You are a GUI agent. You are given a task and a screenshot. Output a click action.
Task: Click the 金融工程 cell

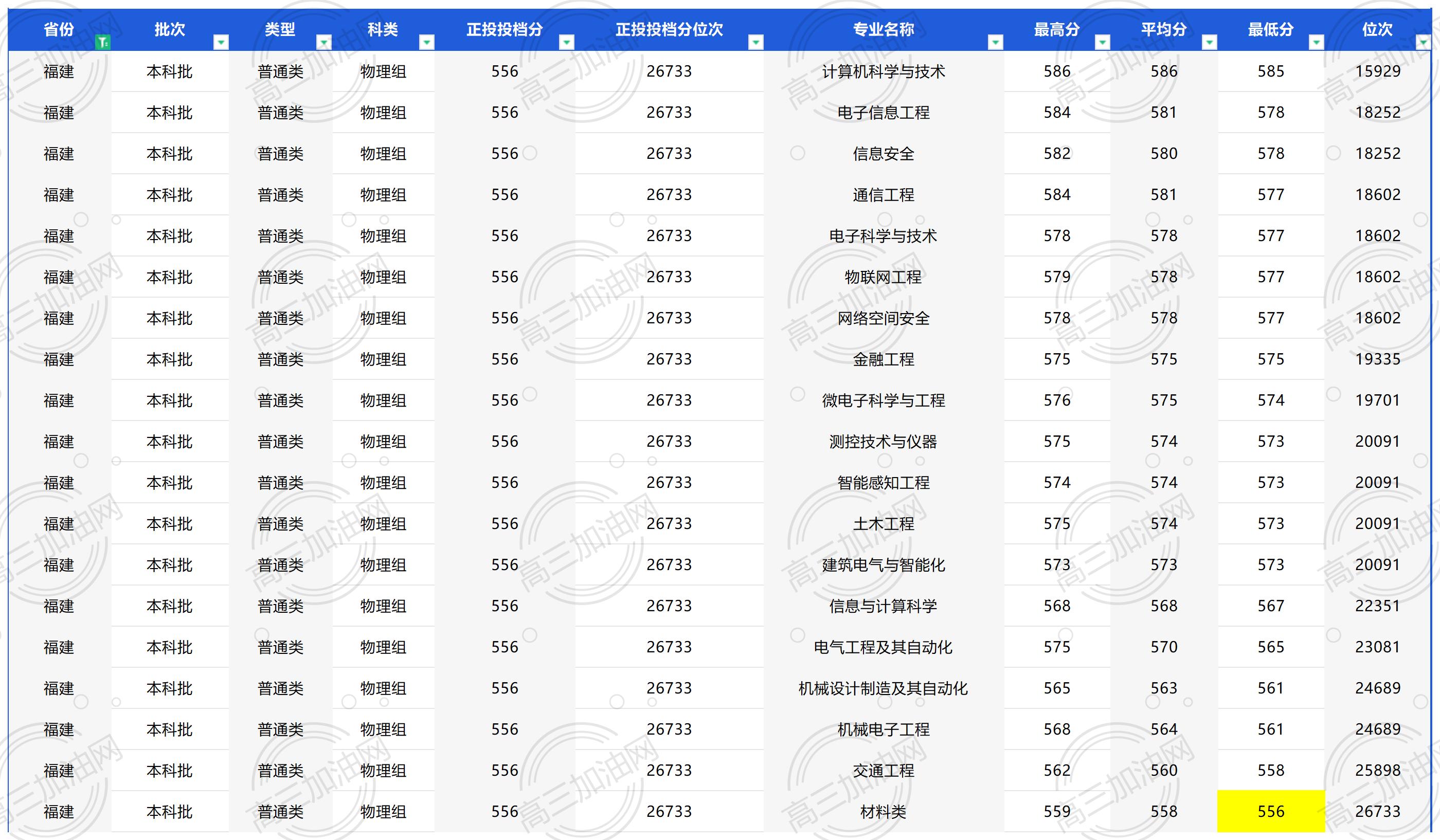[x=884, y=359]
